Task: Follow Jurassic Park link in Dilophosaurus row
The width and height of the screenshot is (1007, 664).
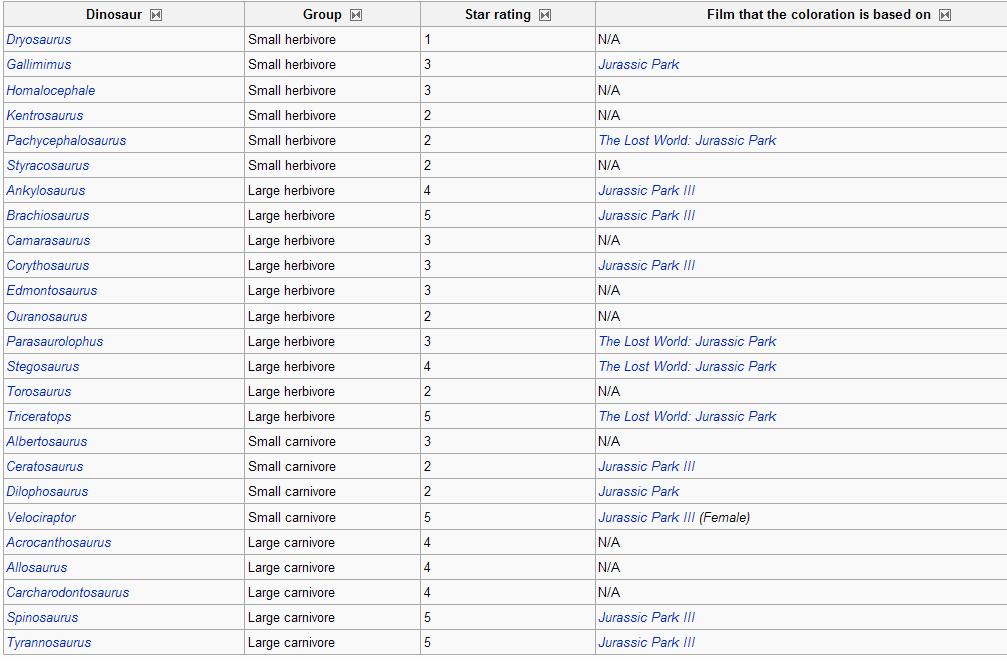Action: point(638,492)
